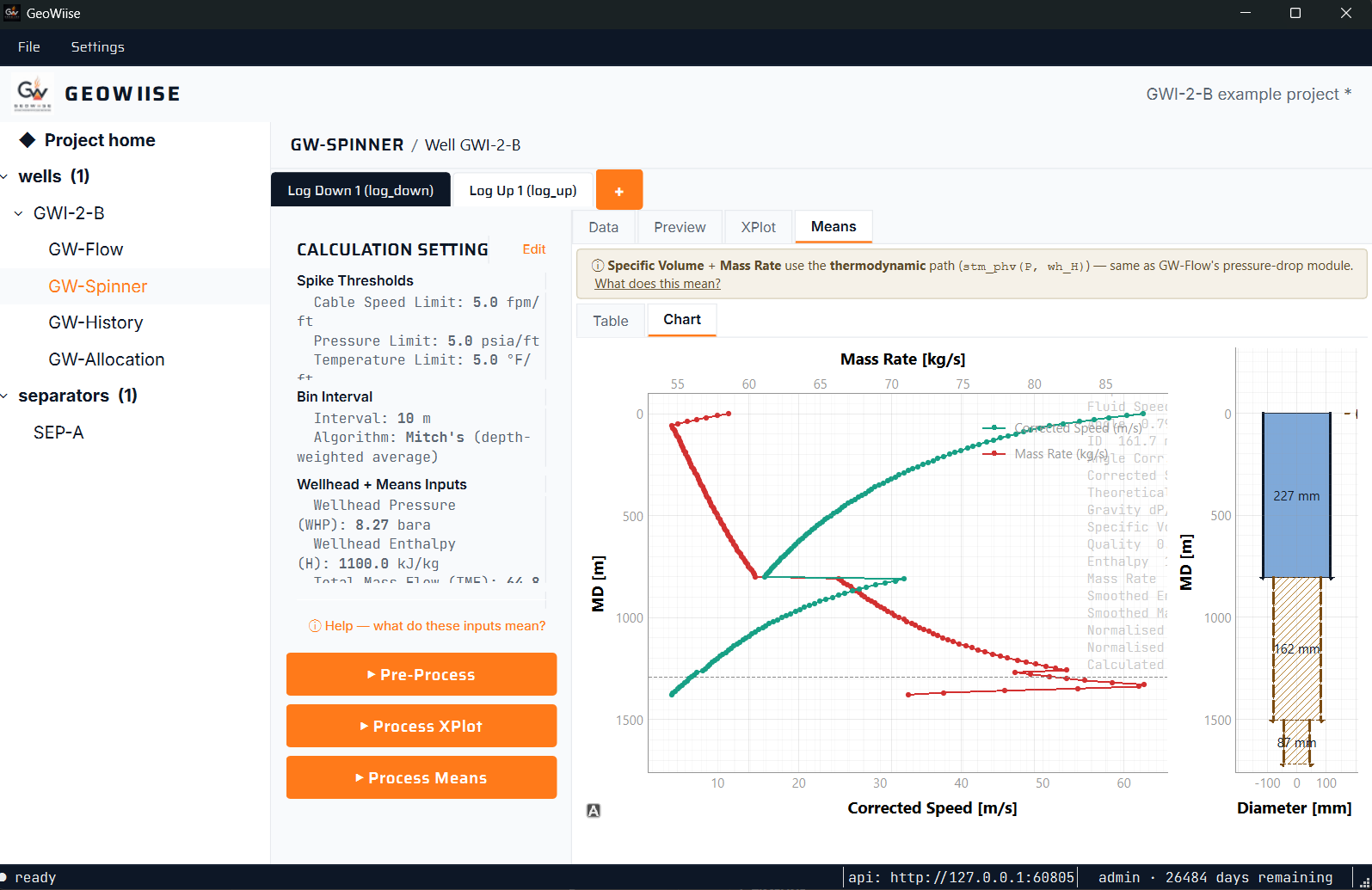
Task: Click the Project home diamond icon
Action: coord(28,140)
